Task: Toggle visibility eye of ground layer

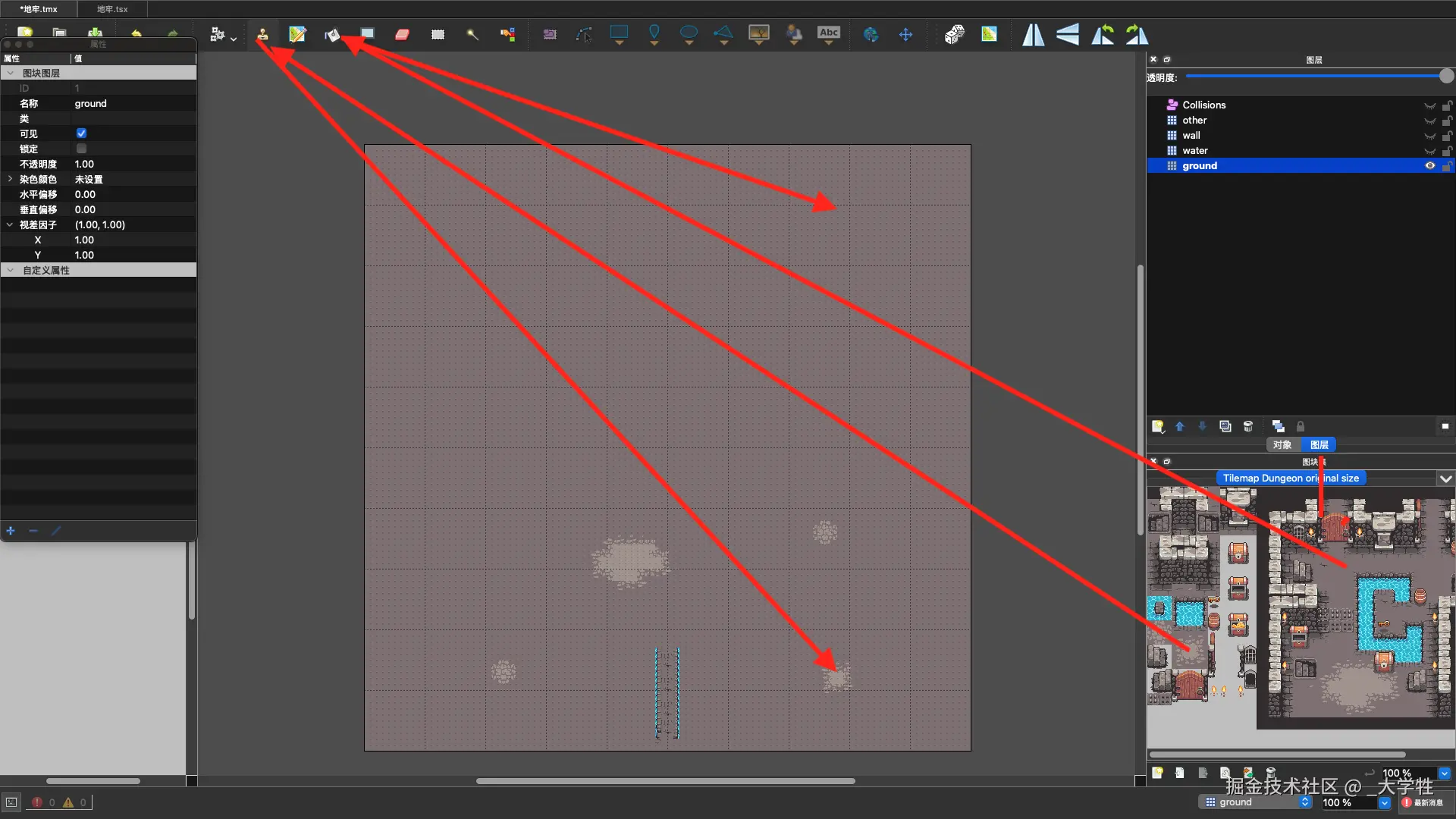Action: coord(1429,165)
